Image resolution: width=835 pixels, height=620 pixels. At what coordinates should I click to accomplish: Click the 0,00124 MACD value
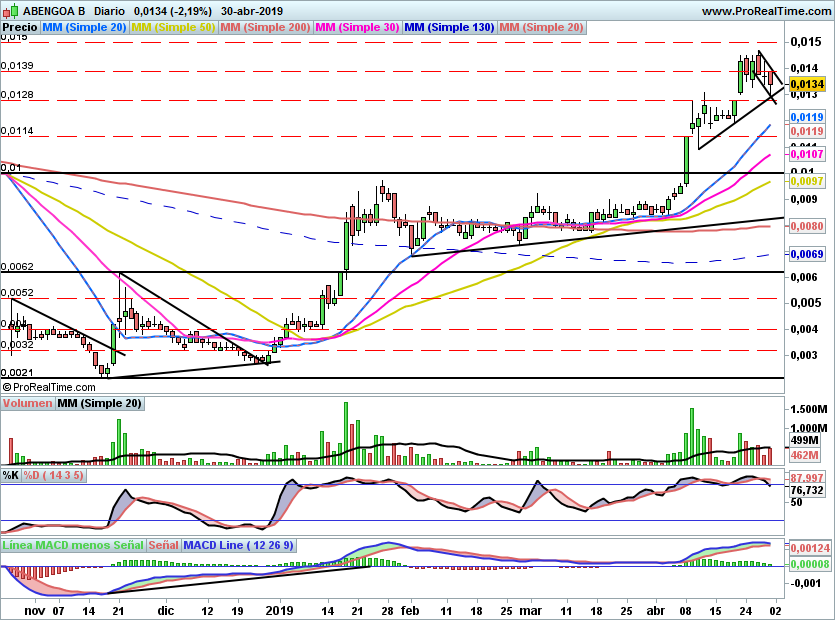coord(809,548)
